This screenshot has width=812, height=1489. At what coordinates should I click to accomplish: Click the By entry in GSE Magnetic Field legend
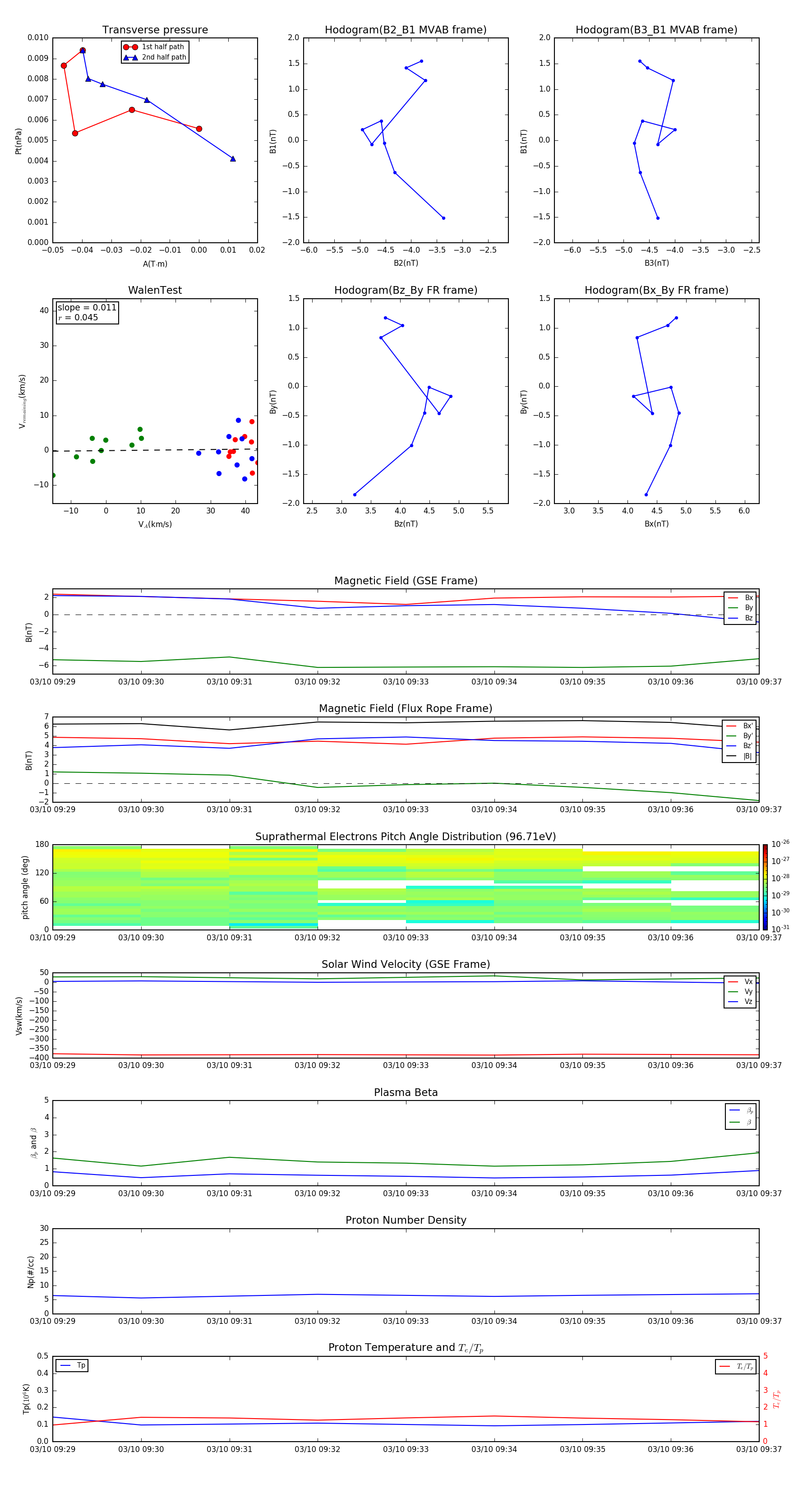point(740,607)
